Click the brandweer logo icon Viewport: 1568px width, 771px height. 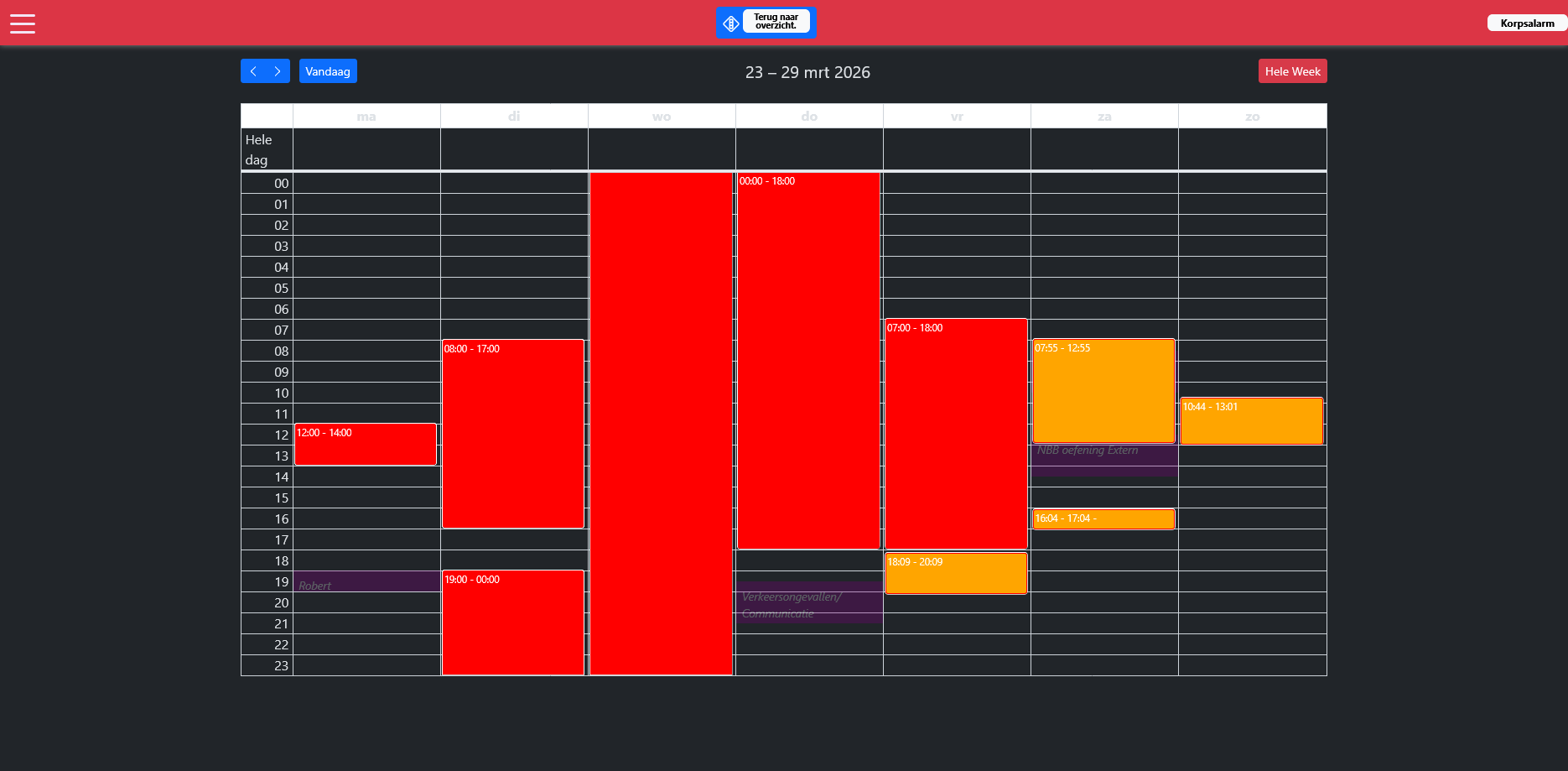pyautogui.click(x=730, y=23)
